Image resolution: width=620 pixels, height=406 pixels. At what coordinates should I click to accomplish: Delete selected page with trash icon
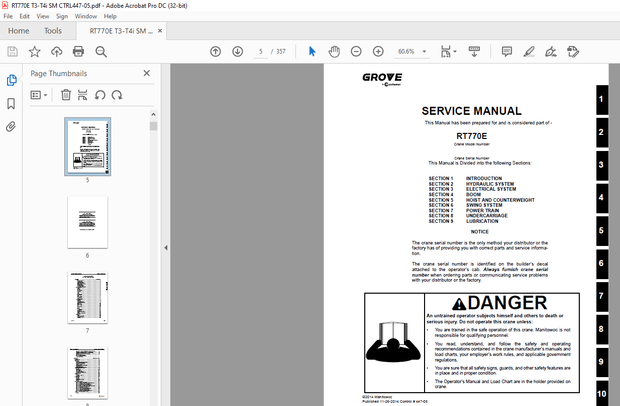pyautogui.click(x=66, y=95)
